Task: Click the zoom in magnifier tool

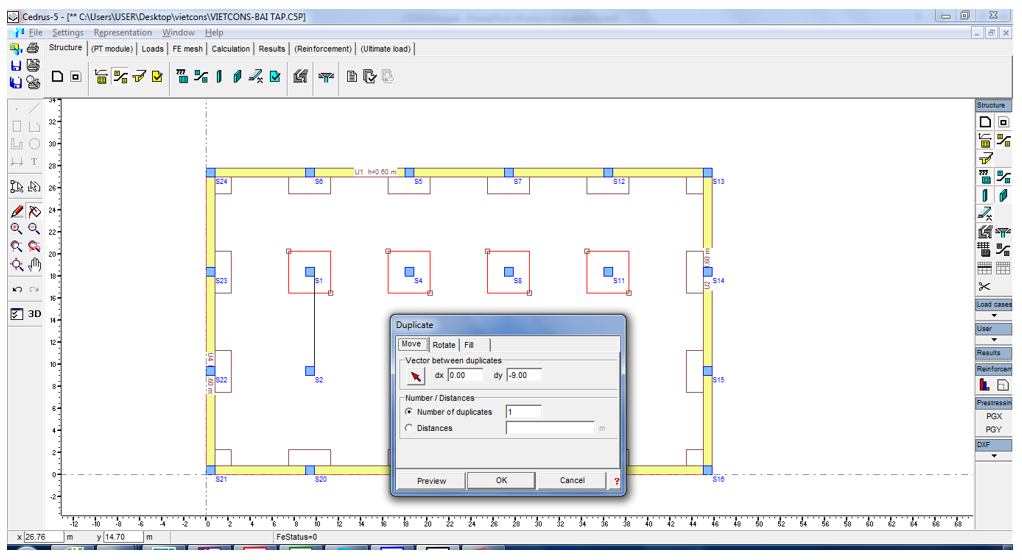Action: point(16,228)
